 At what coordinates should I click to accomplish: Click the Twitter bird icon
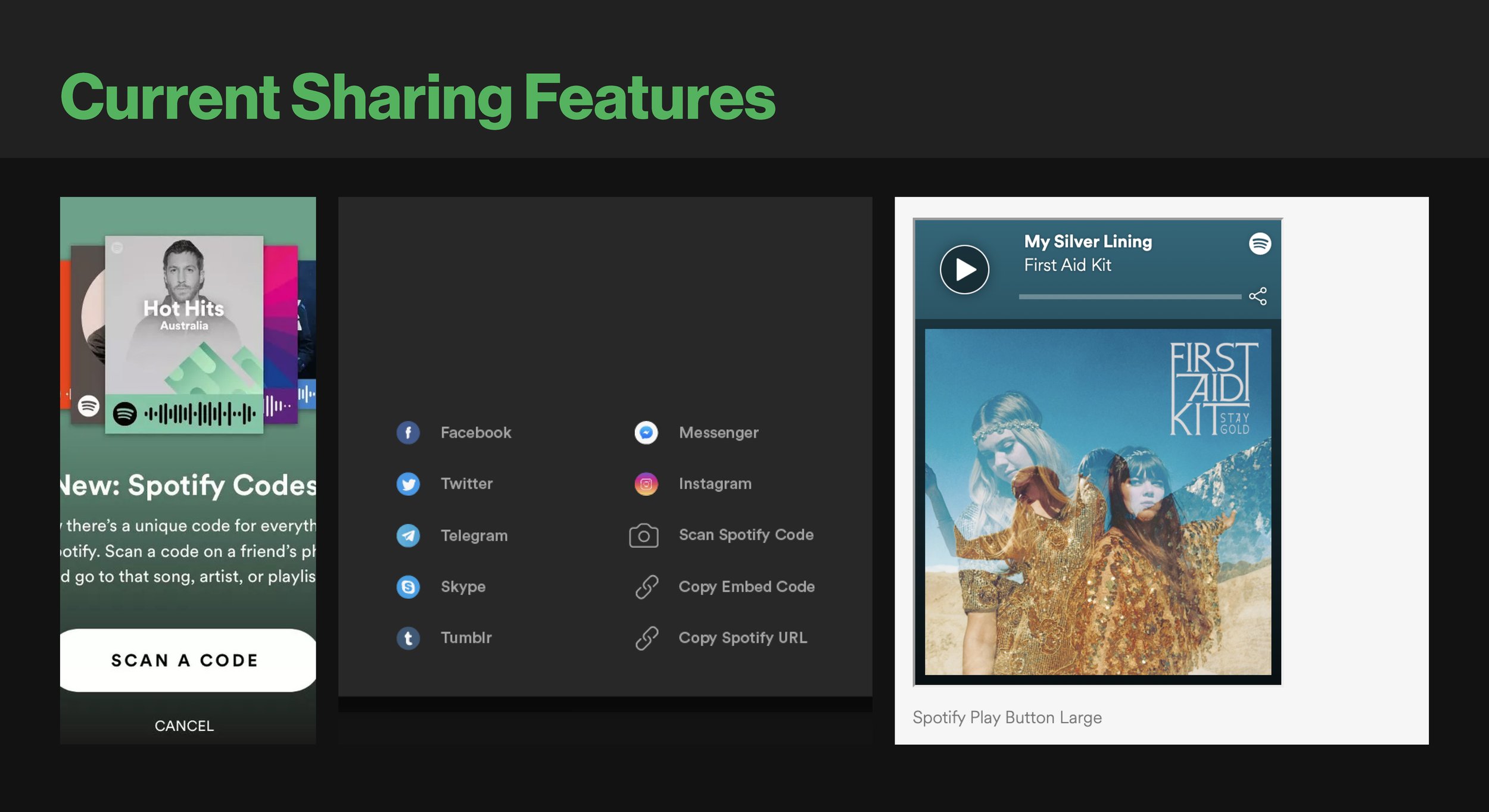click(408, 484)
